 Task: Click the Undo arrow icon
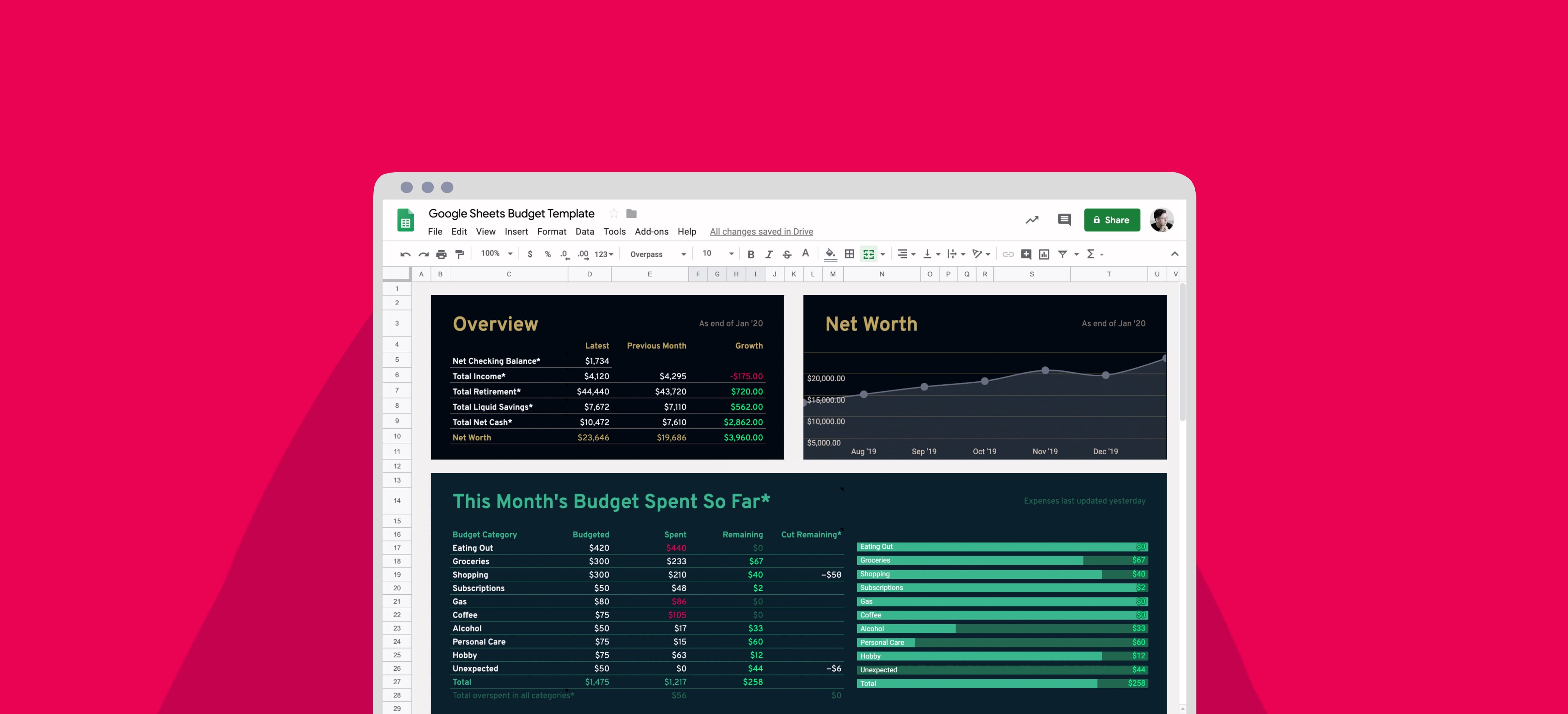[405, 254]
